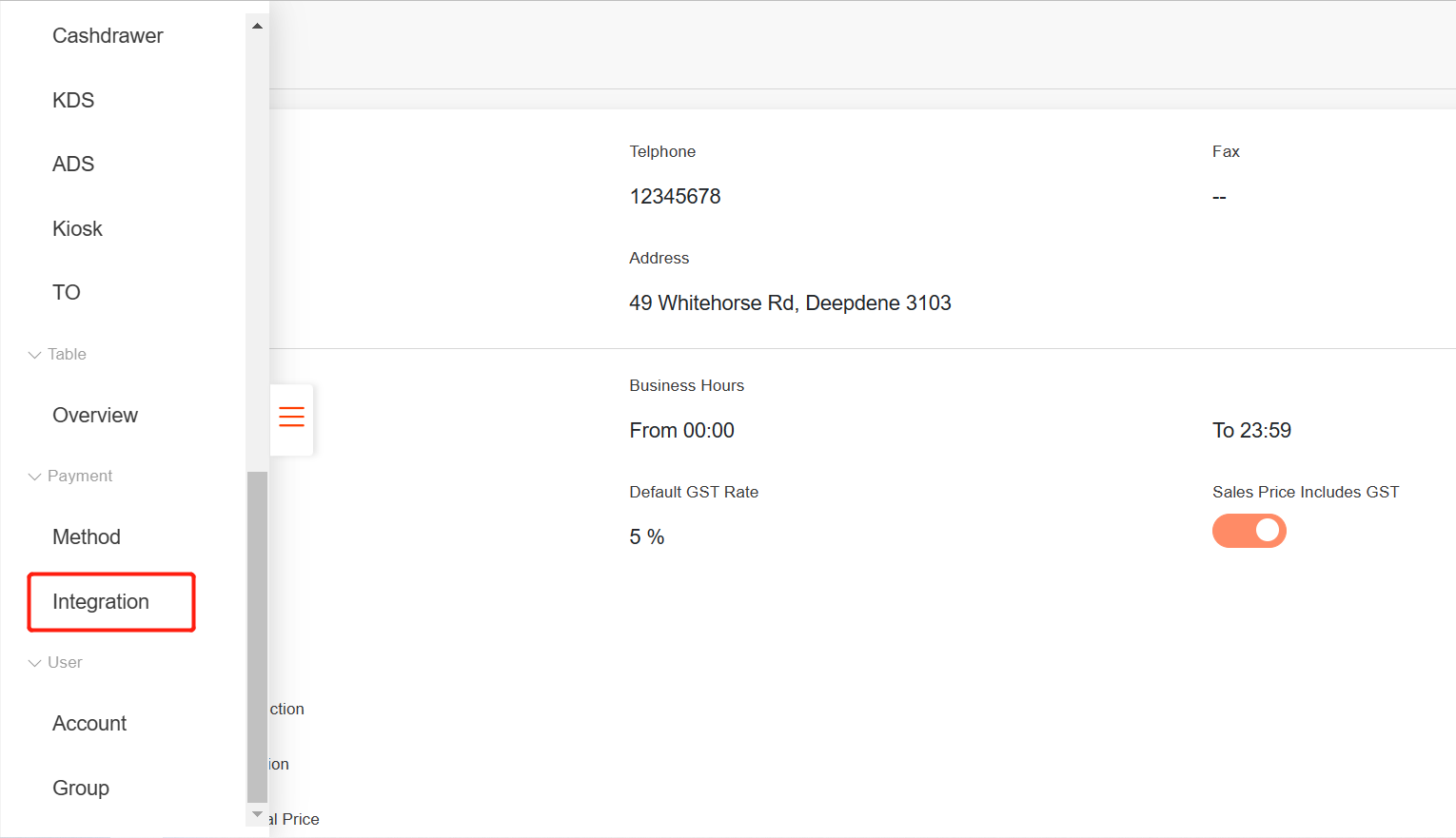This screenshot has height=838, width=1456.
Task: Click the scrollbar down arrow
Action: pos(256,815)
